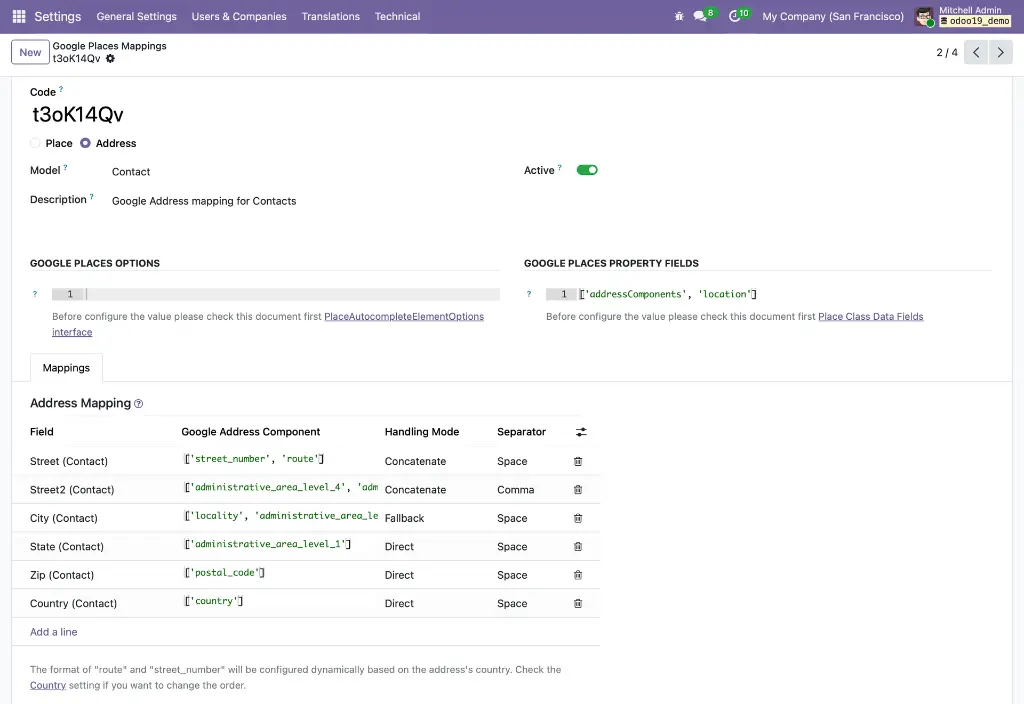
Task: Click Settings app title
Action: 57,16
